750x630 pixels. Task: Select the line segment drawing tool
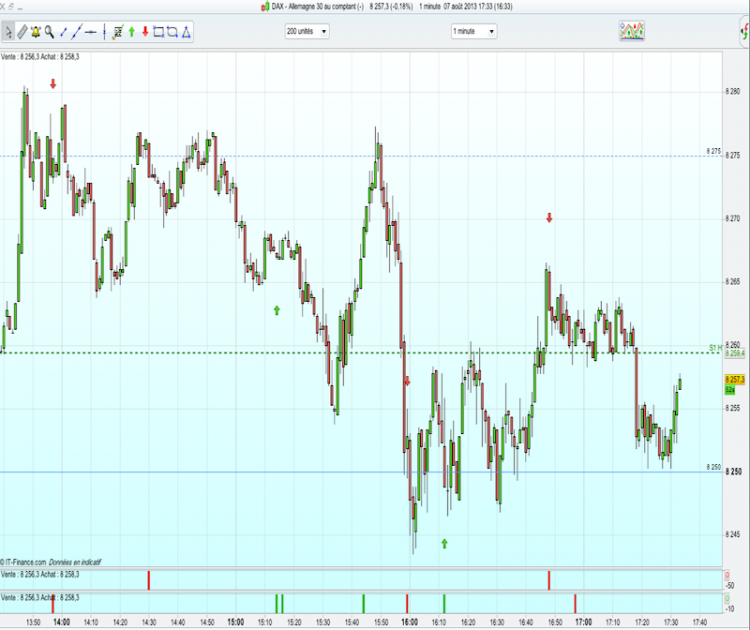(x=63, y=32)
